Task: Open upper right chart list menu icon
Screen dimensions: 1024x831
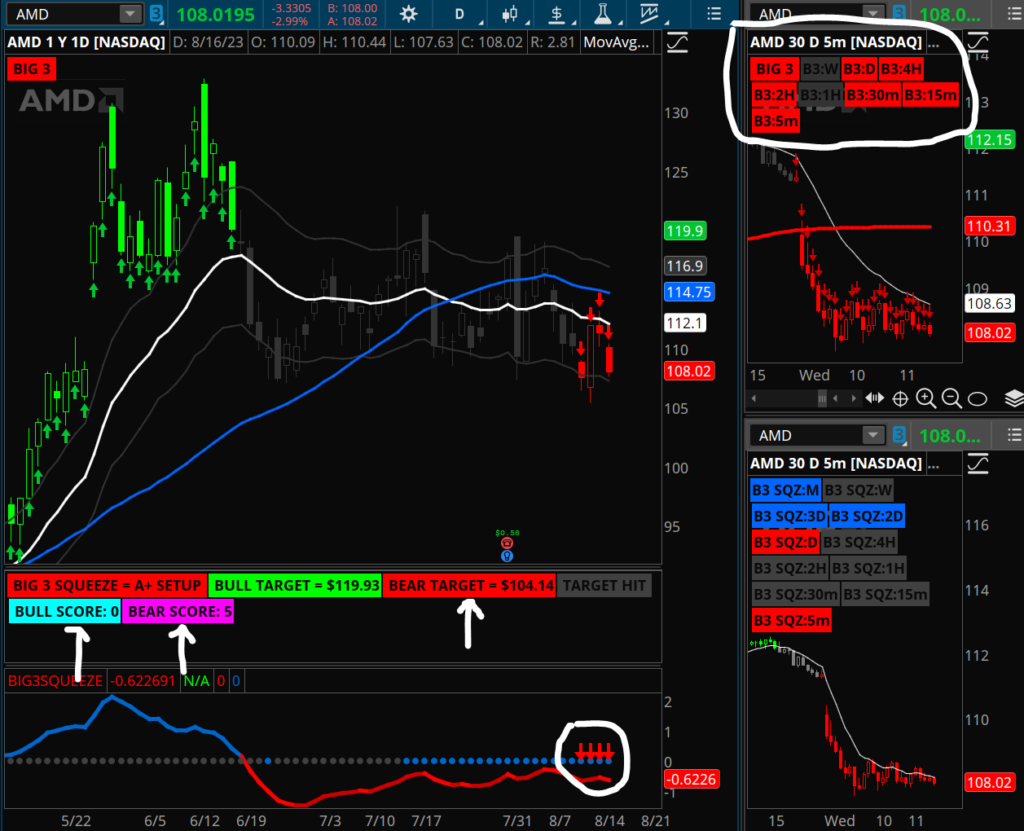Action: click(x=1014, y=14)
